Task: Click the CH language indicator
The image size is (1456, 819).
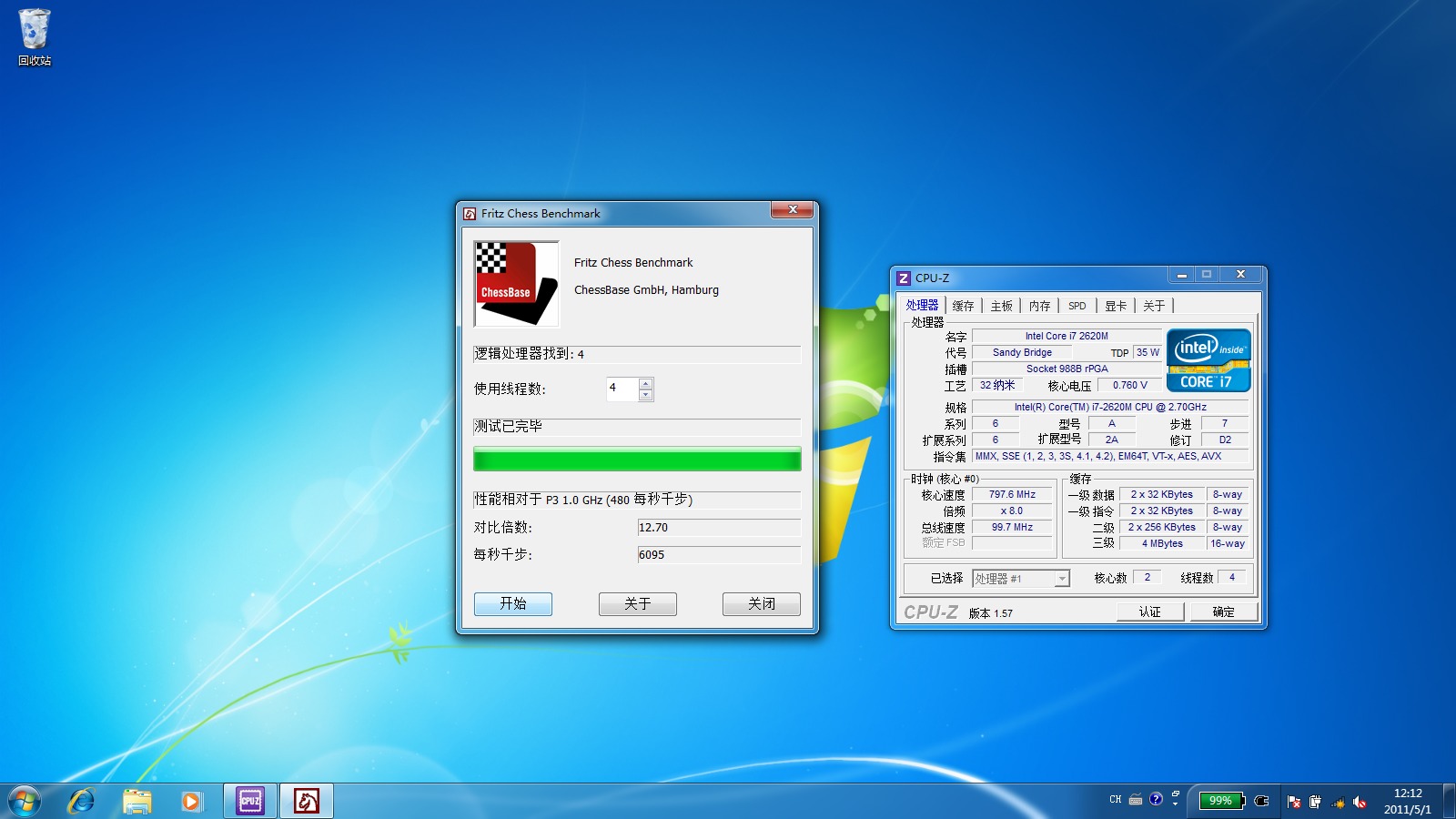Action: pos(1115,800)
